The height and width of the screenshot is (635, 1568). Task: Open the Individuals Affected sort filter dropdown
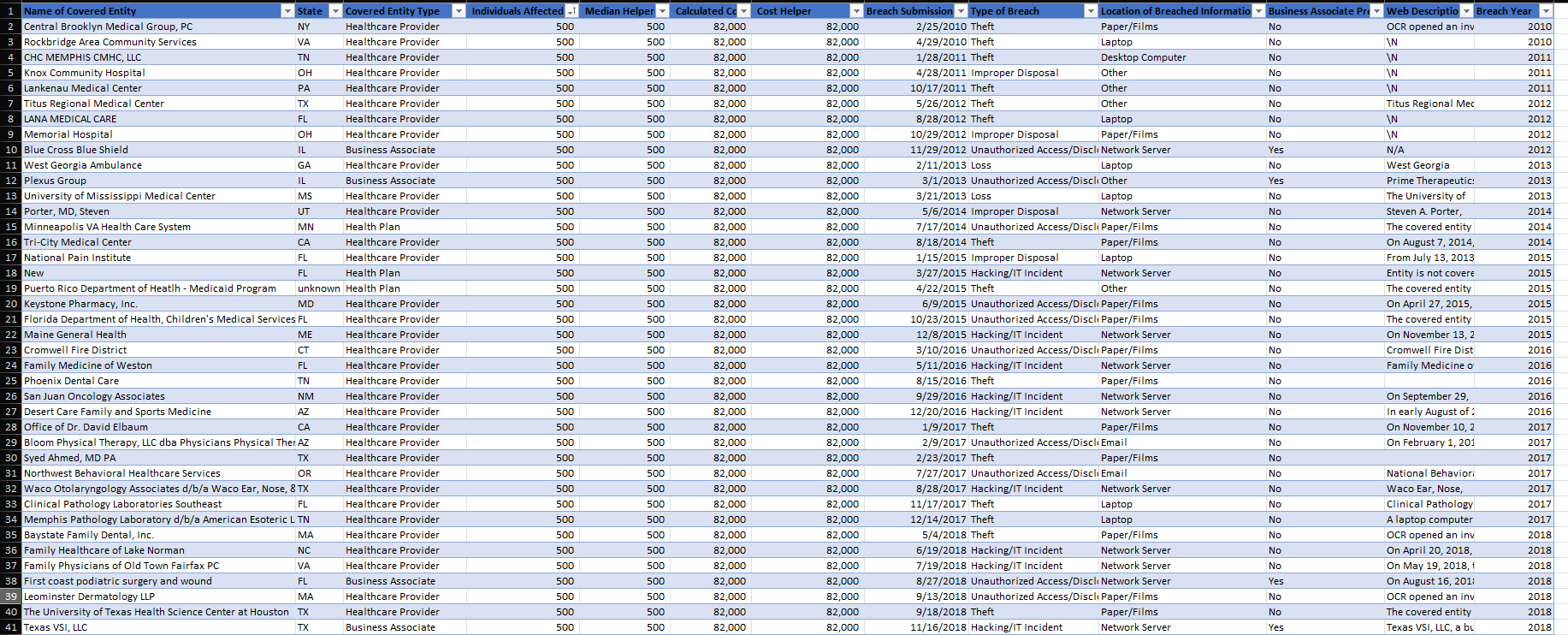point(571,11)
